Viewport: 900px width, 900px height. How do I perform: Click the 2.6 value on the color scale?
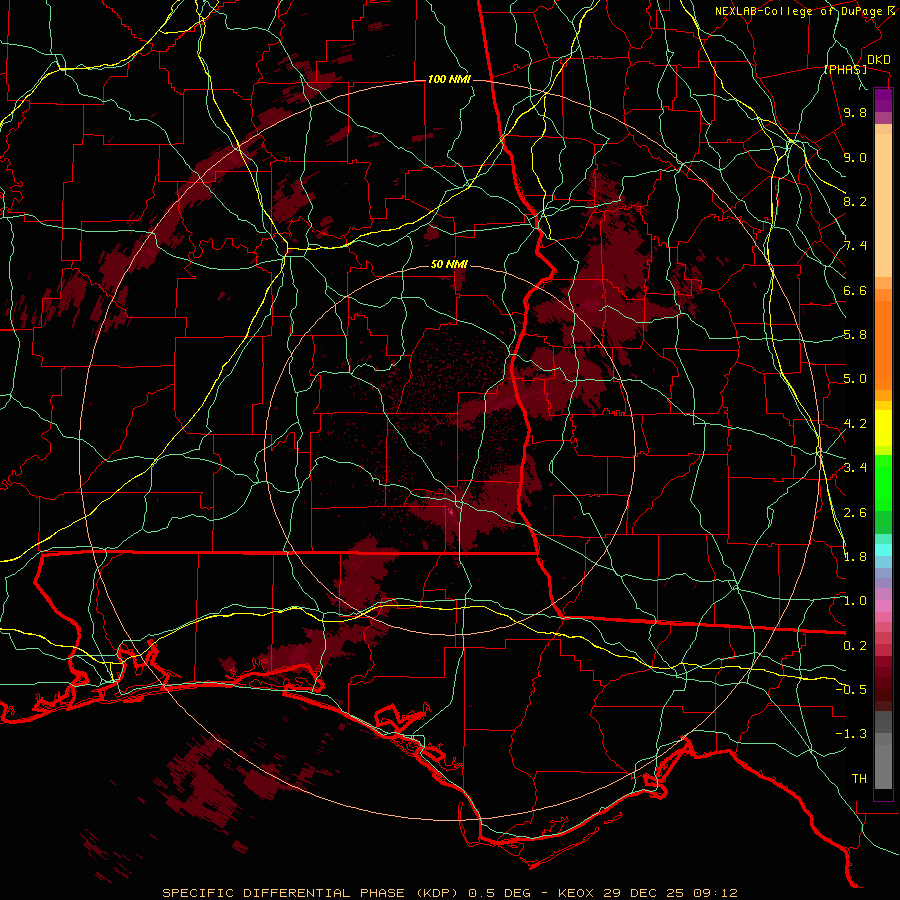[x=855, y=513]
